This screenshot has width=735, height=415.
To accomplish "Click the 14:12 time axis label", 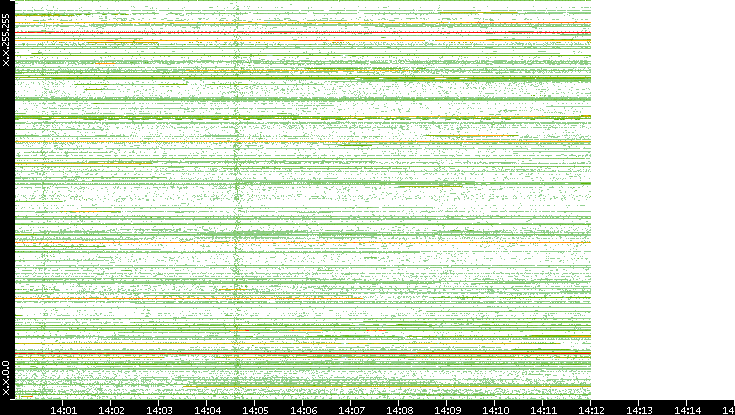I will pos(591,410).
